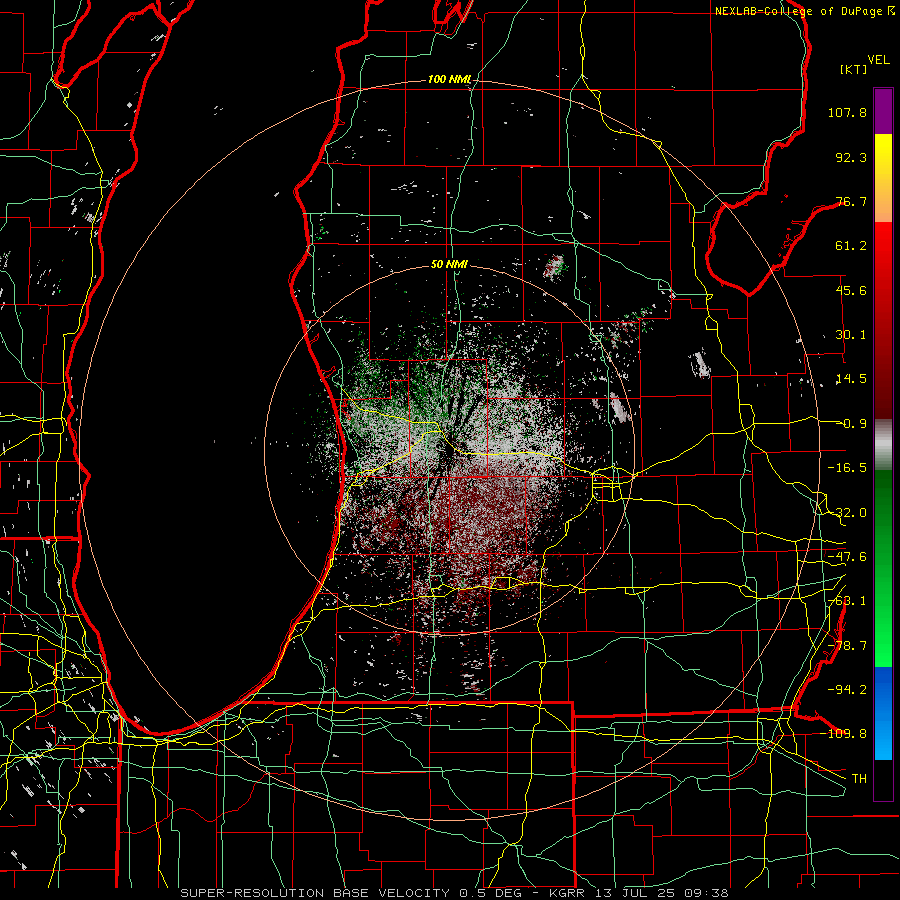This screenshot has width=900, height=900.
Task: Click the 30.1 value on velocity scale
Action: (851, 335)
